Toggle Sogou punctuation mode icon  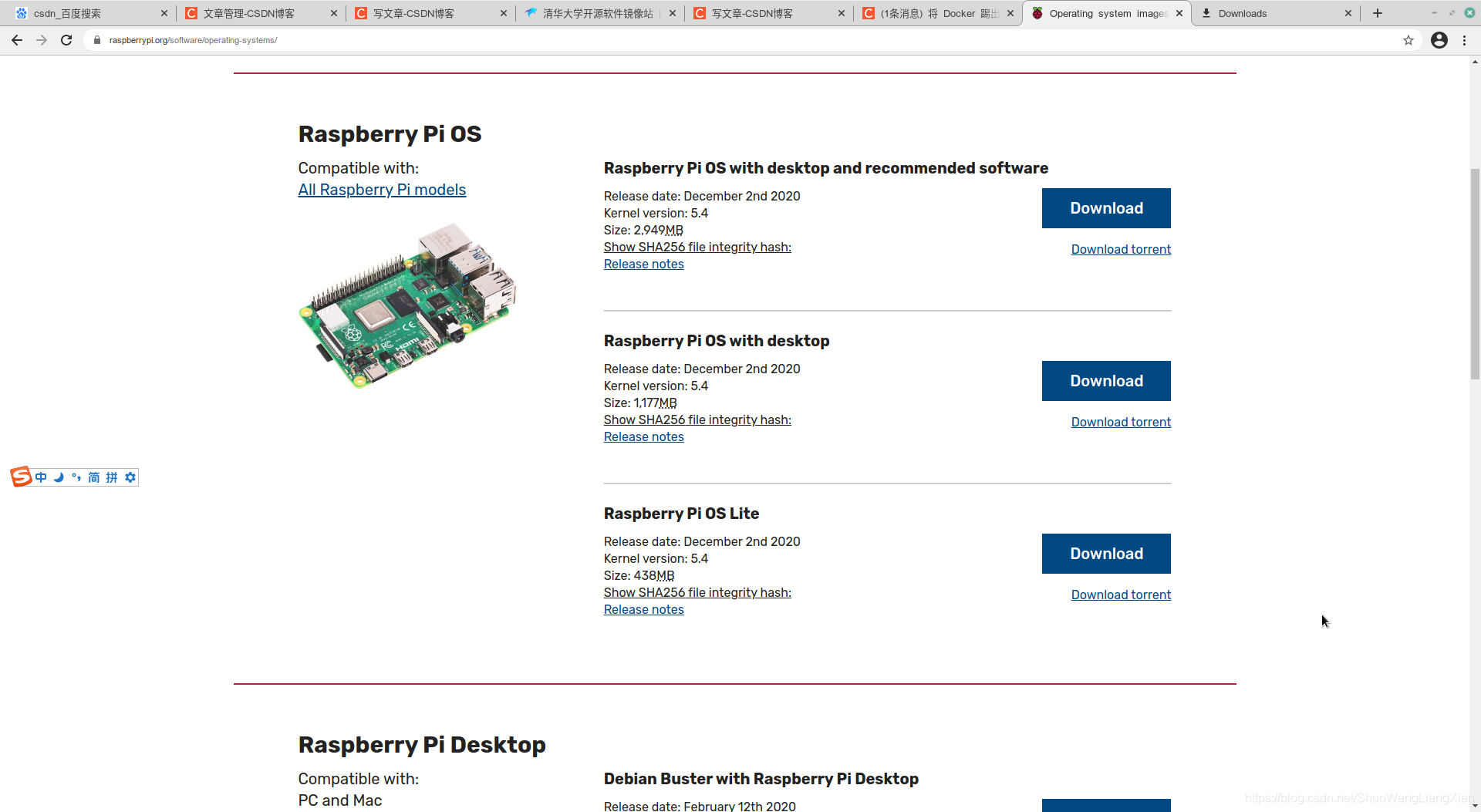tap(76, 477)
